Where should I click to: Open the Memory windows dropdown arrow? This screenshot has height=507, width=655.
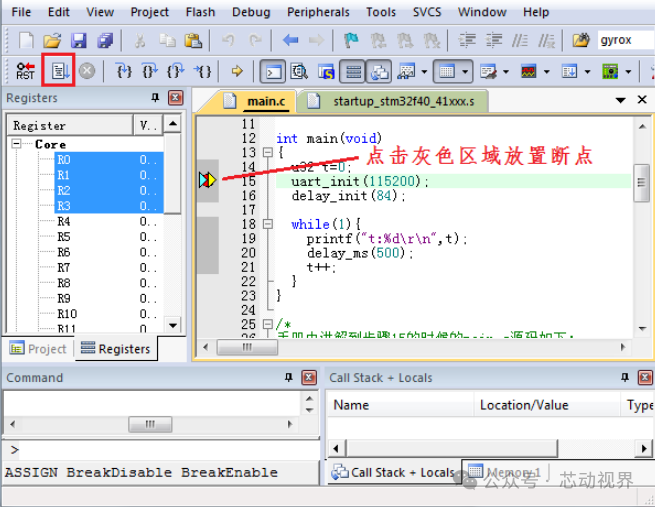point(465,72)
